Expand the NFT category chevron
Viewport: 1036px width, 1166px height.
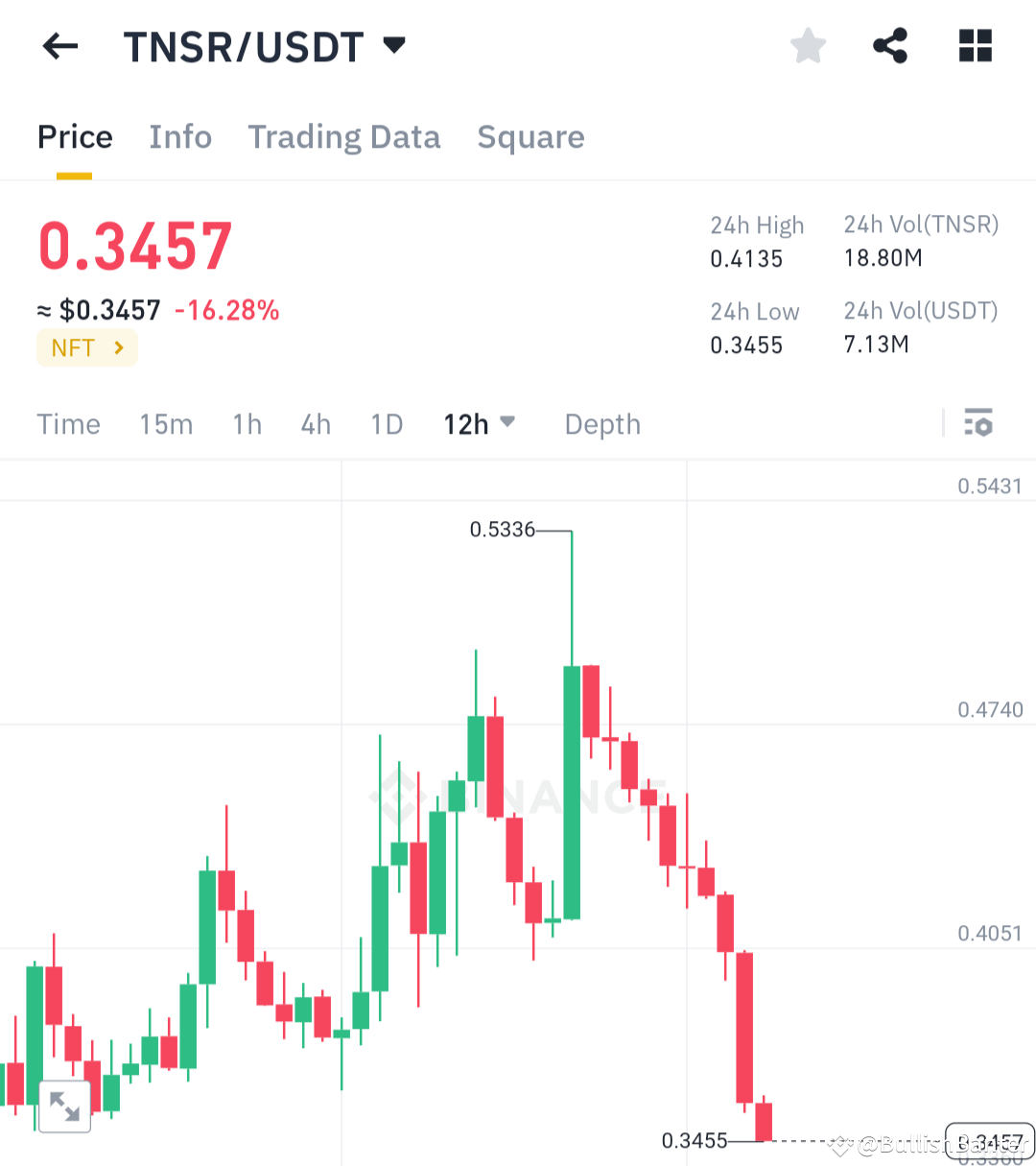[118, 347]
